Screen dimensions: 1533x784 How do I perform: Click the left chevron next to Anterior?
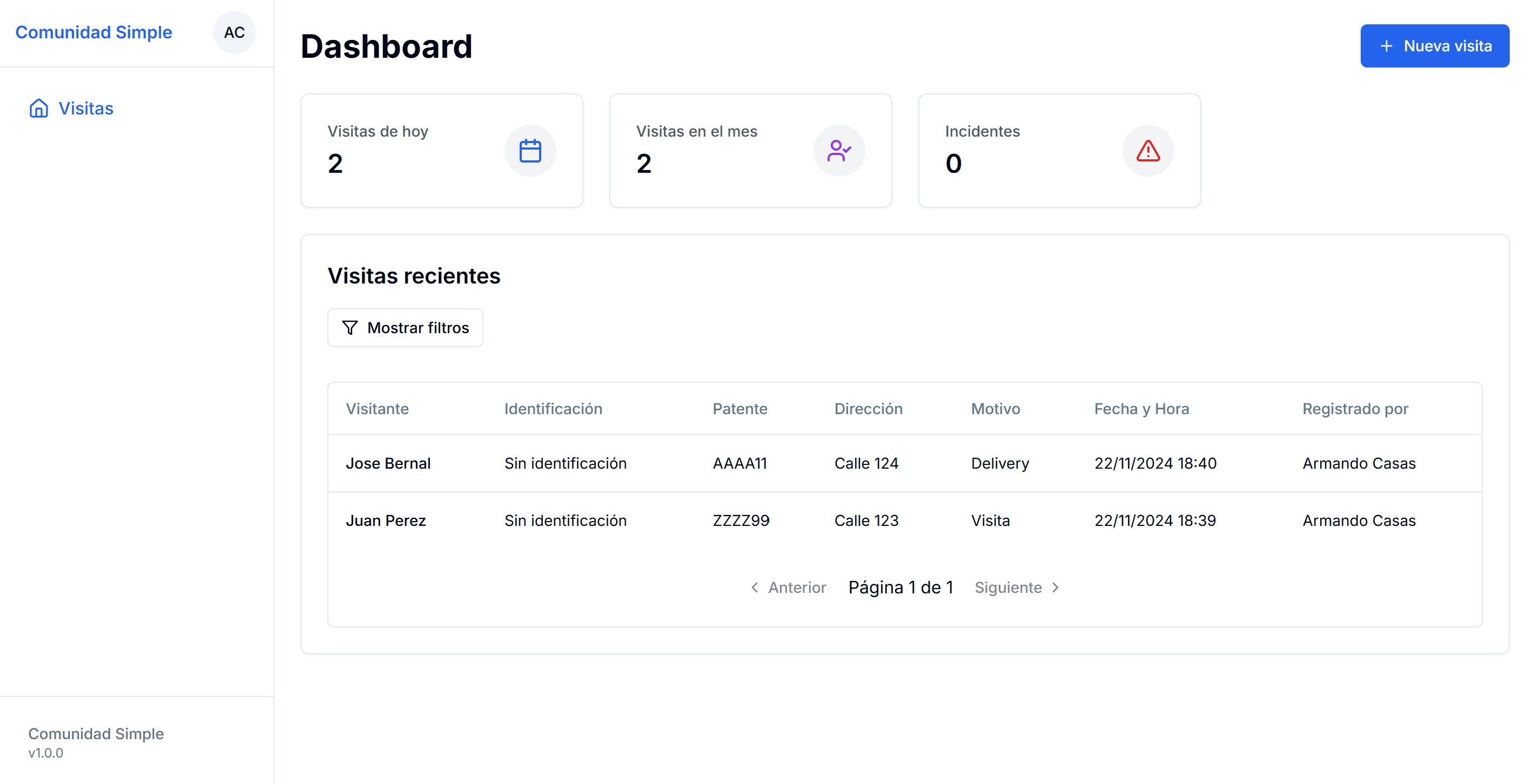coord(755,587)
